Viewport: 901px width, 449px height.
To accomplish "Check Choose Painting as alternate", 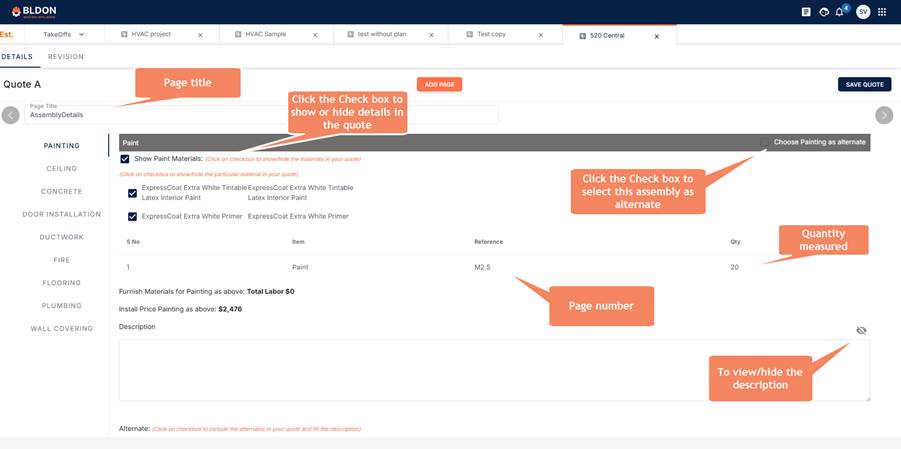I will tap(765, 142).
